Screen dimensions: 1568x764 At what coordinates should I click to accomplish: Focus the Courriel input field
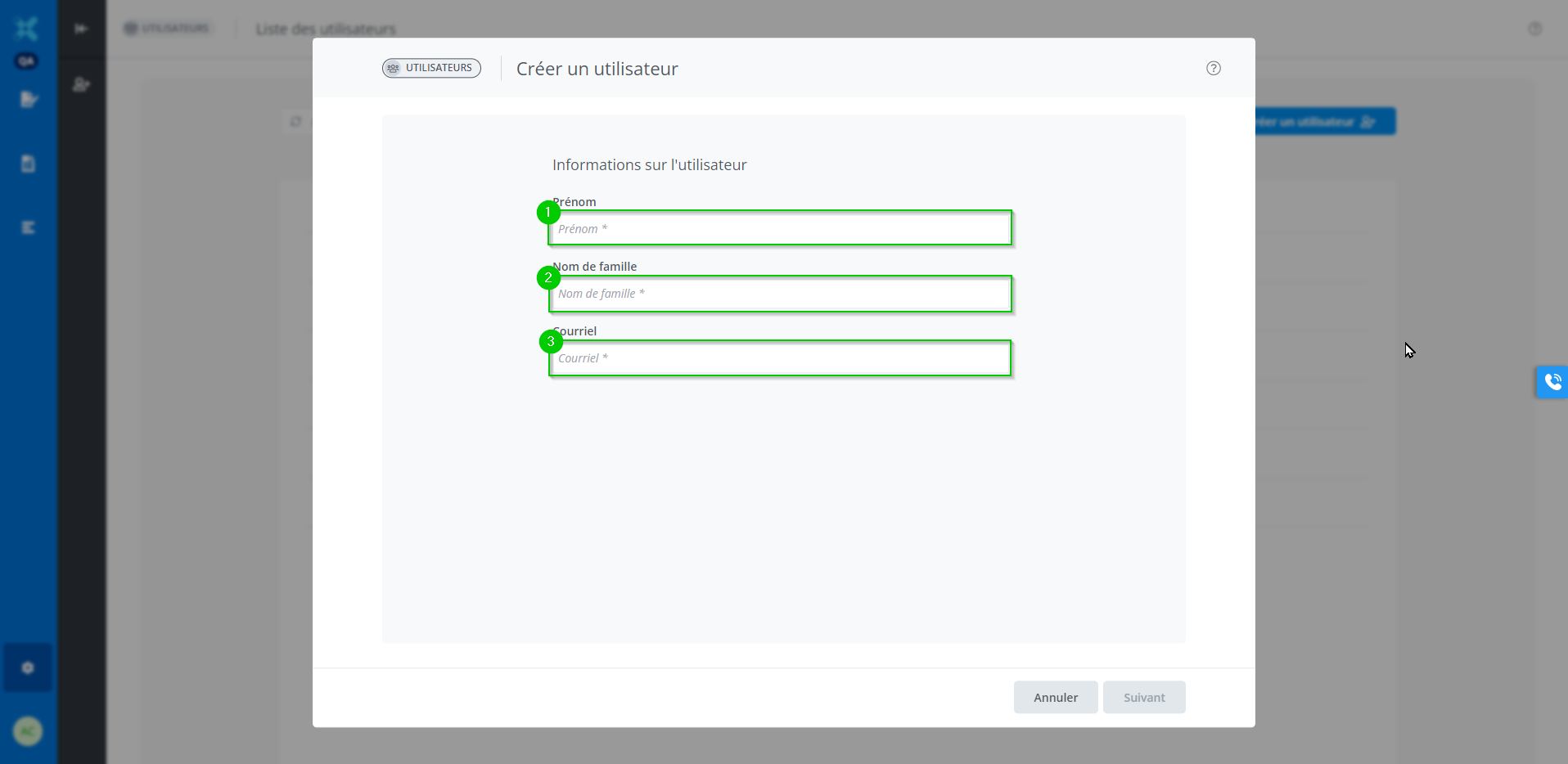coord(780,358)
